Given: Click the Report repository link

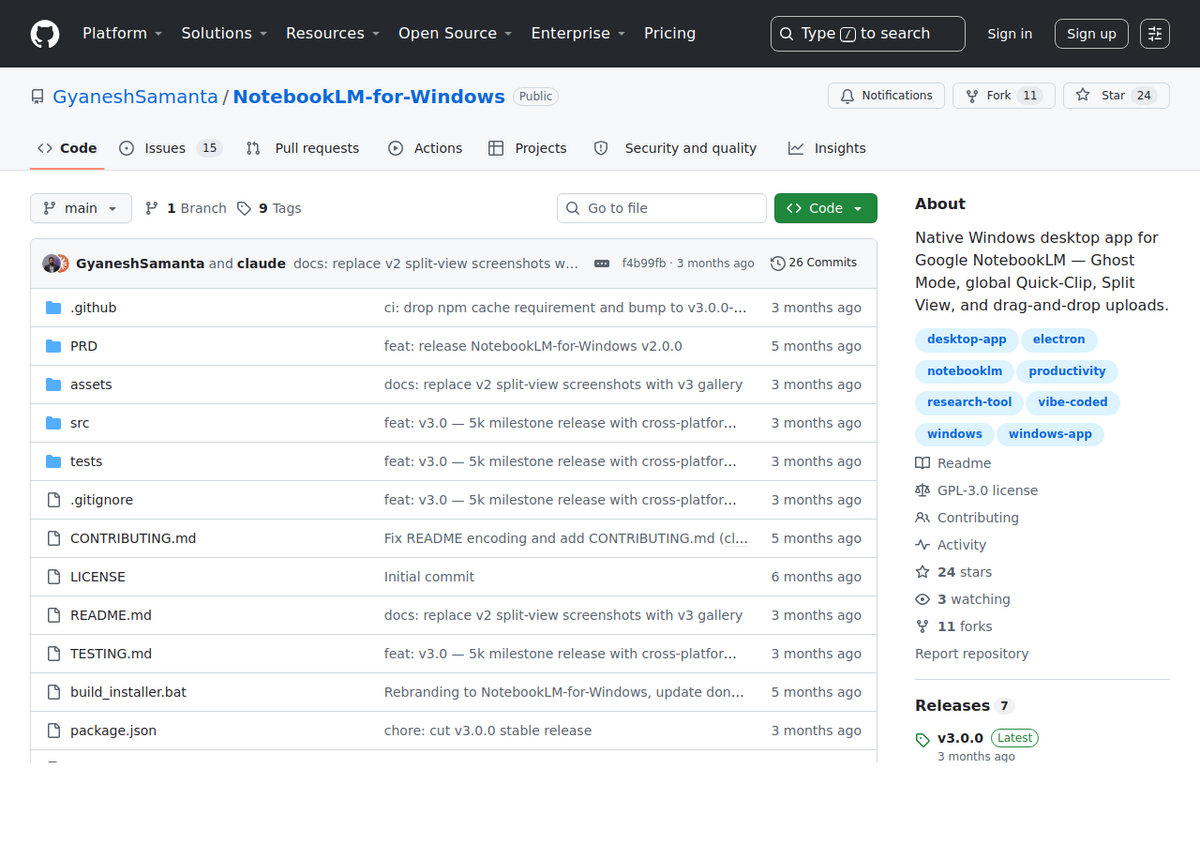Looking at the screenshot, I should [972, 654].
